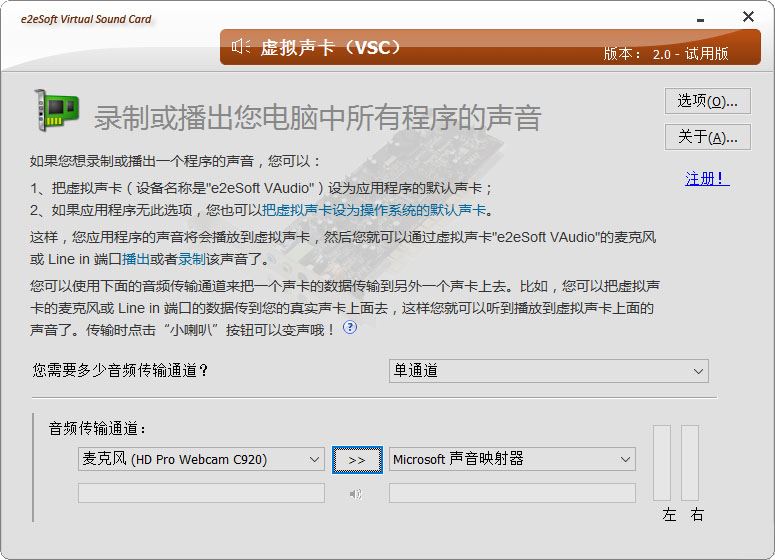Open the help question mark icon
775x560 pixels.
point(349,327)
